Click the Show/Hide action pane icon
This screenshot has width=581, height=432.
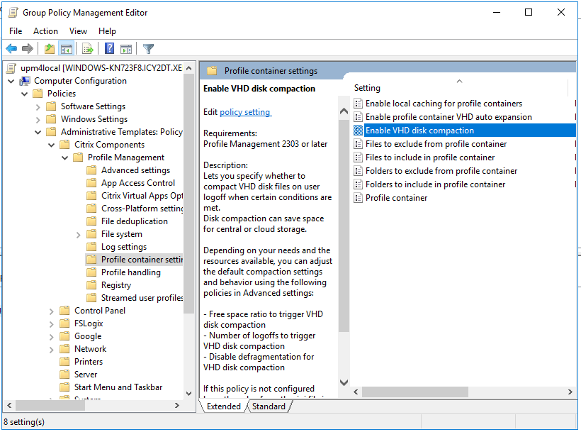[126, 49]
